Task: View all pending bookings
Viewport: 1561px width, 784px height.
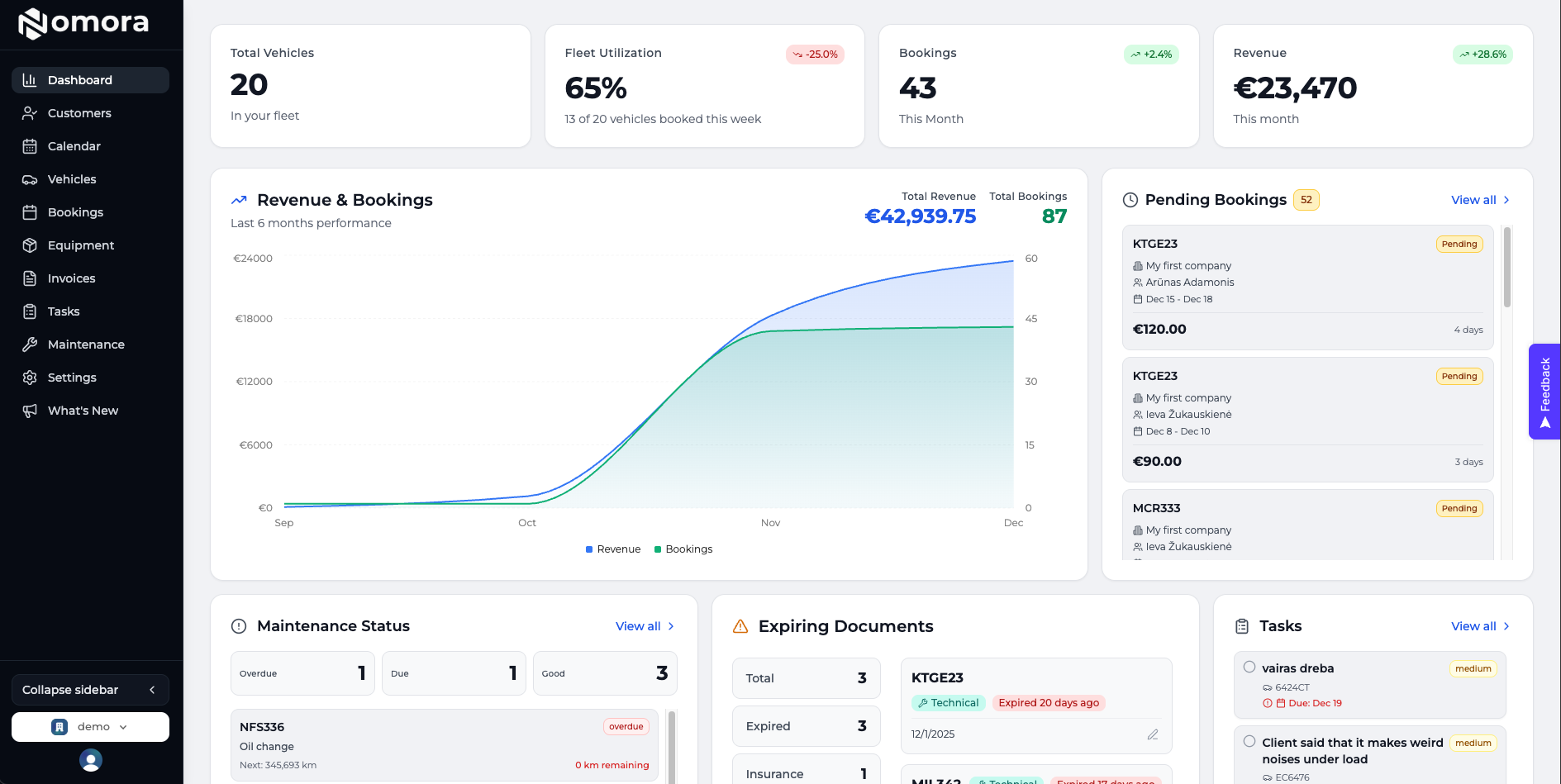Action: (x=1480, y=200)
